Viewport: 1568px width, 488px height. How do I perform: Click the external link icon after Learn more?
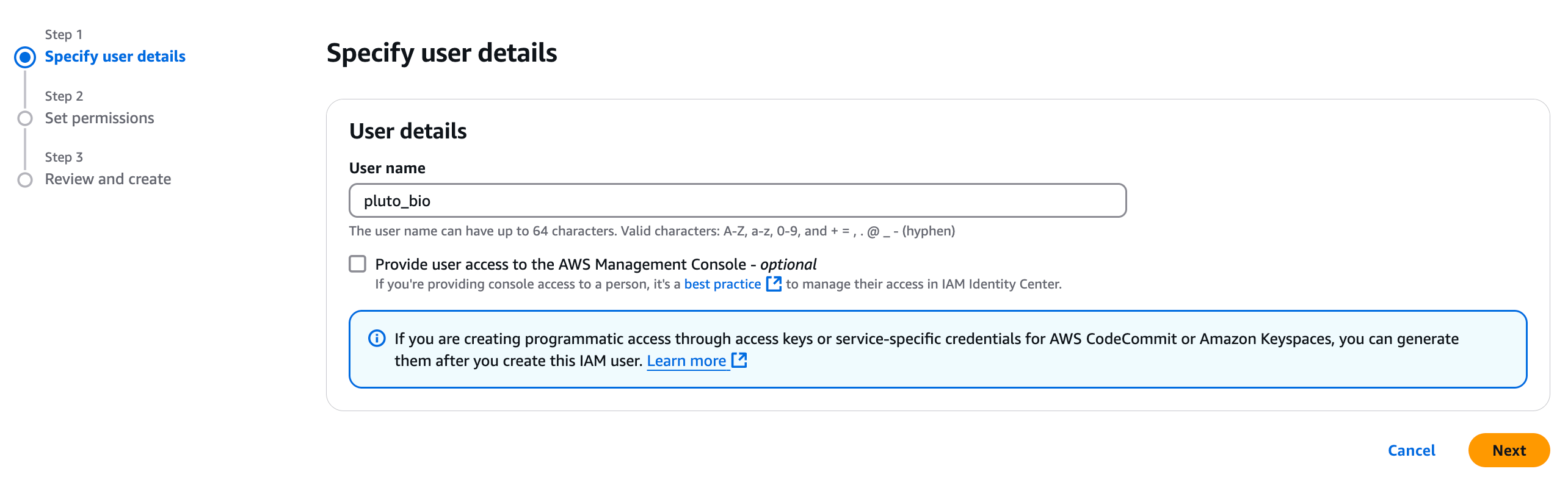click(x=739, y=360)
